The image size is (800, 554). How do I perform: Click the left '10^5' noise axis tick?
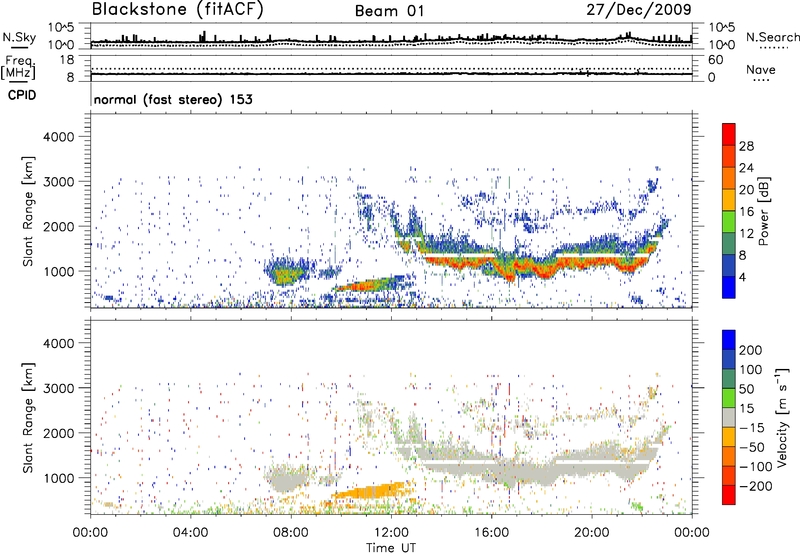(61, 28)
